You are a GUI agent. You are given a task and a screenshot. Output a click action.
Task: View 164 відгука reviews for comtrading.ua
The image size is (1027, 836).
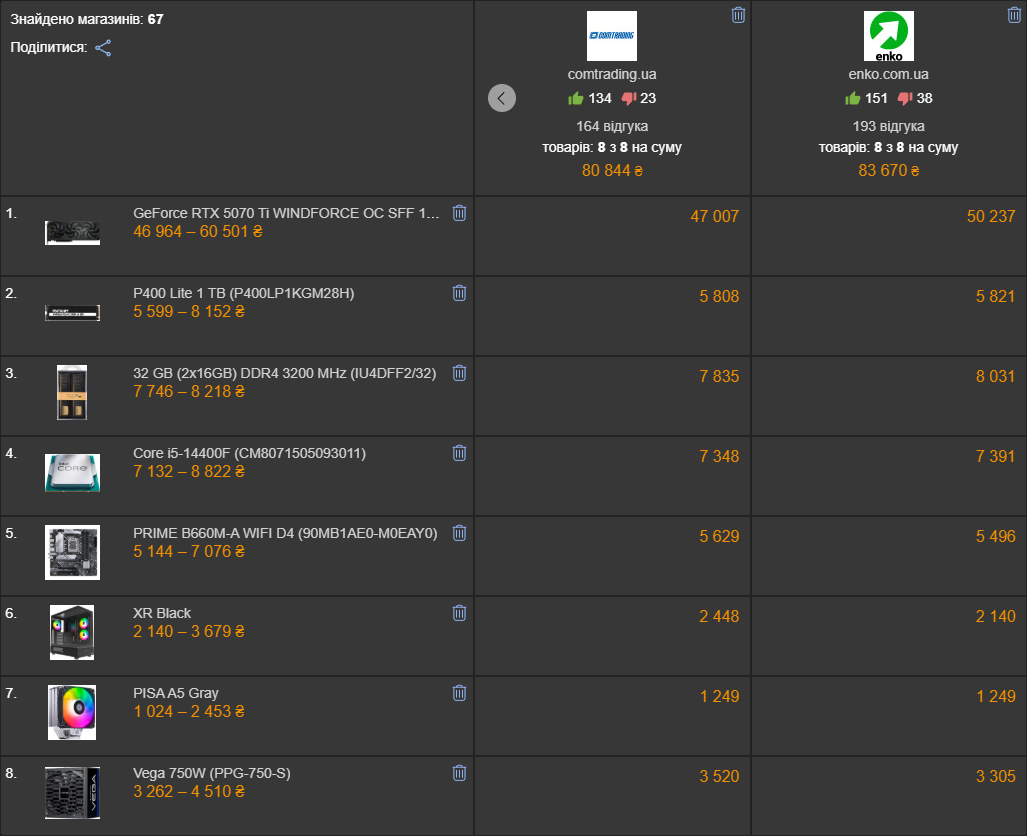(x=612, y=126)
